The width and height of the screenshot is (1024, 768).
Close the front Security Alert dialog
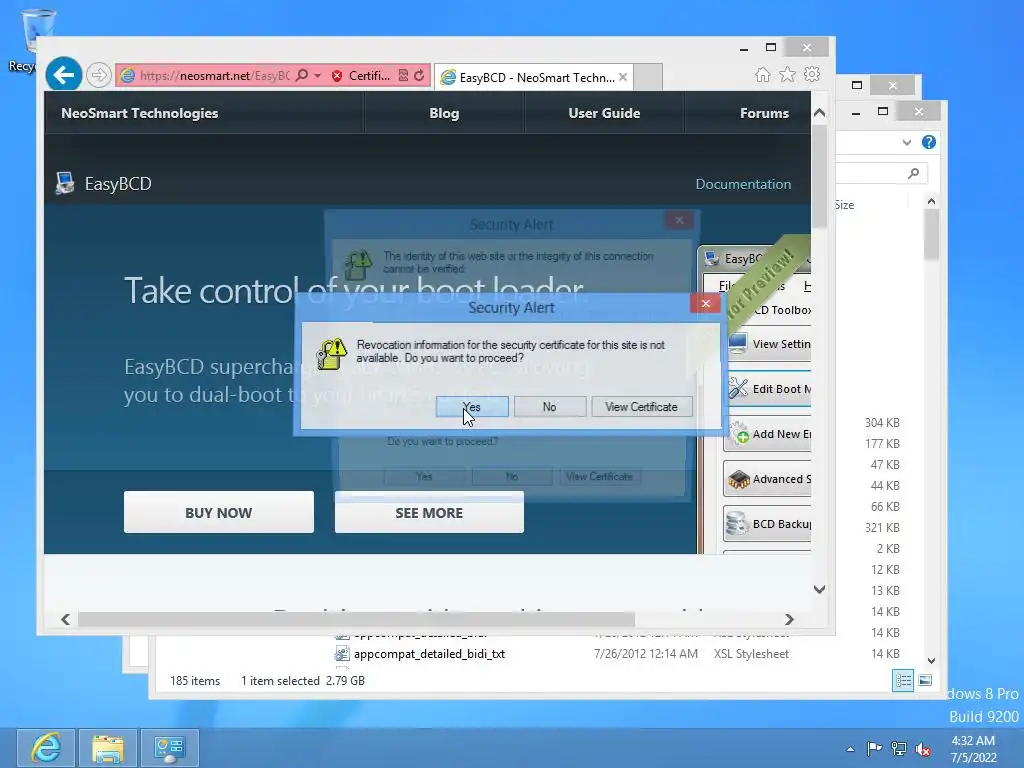(705, 304)
